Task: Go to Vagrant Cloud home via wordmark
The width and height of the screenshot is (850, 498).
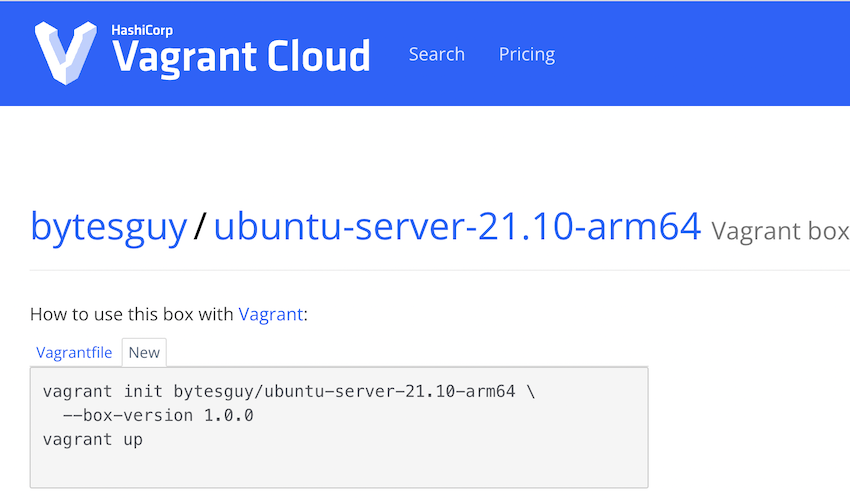Action: [x=241, y=57]
